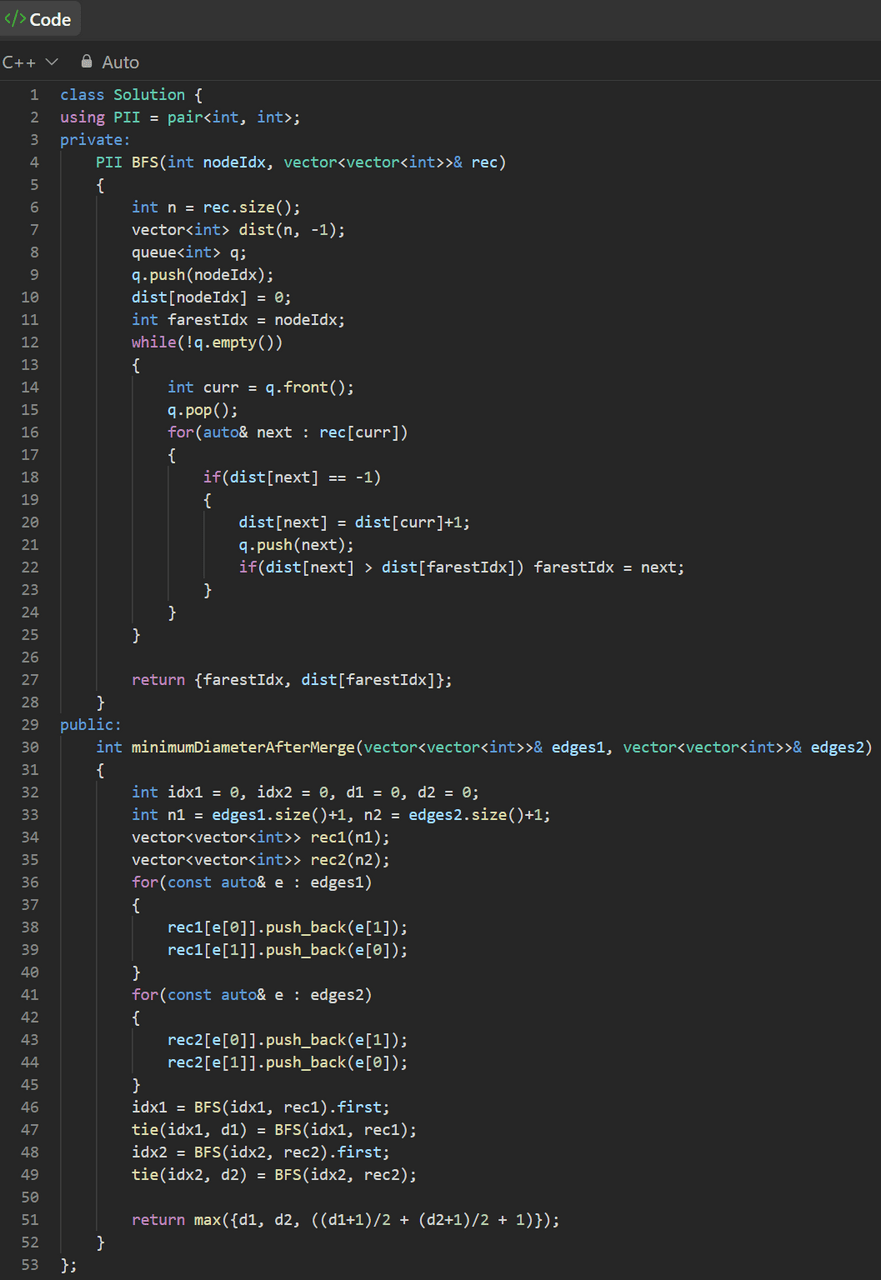Click line number 53 in the gutter

(x=30, y=1265)
